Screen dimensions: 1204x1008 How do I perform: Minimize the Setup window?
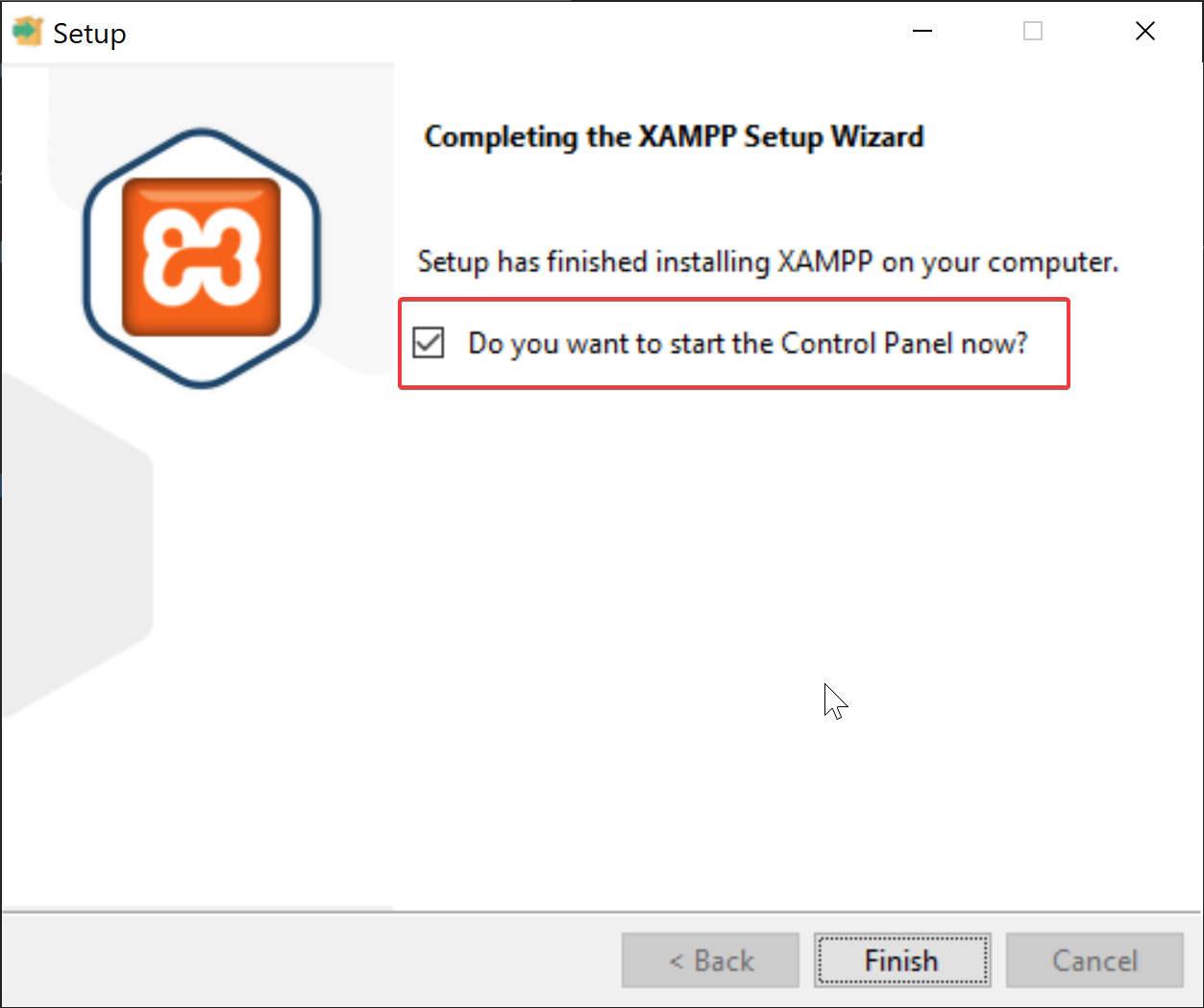point(922,32)
